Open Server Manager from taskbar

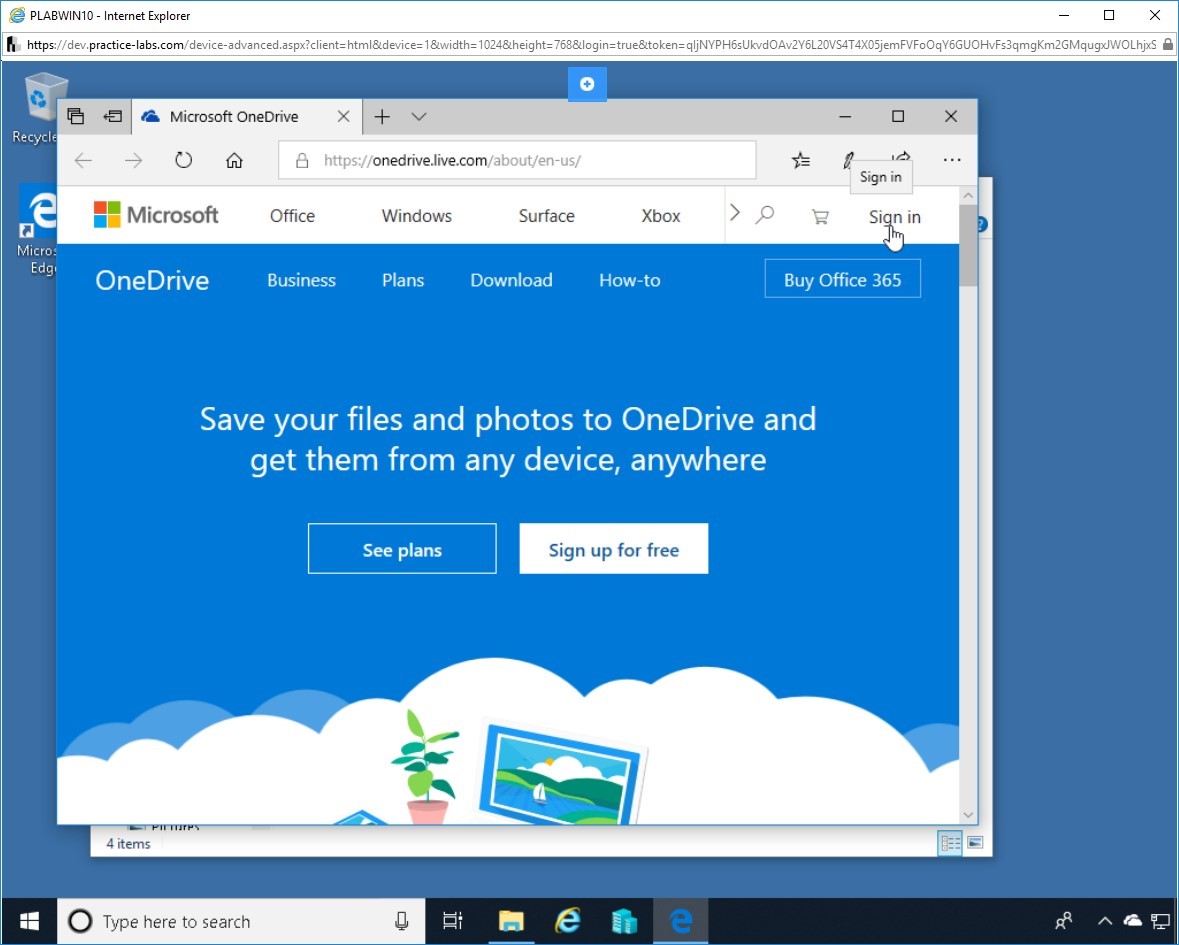coord(624,921)
